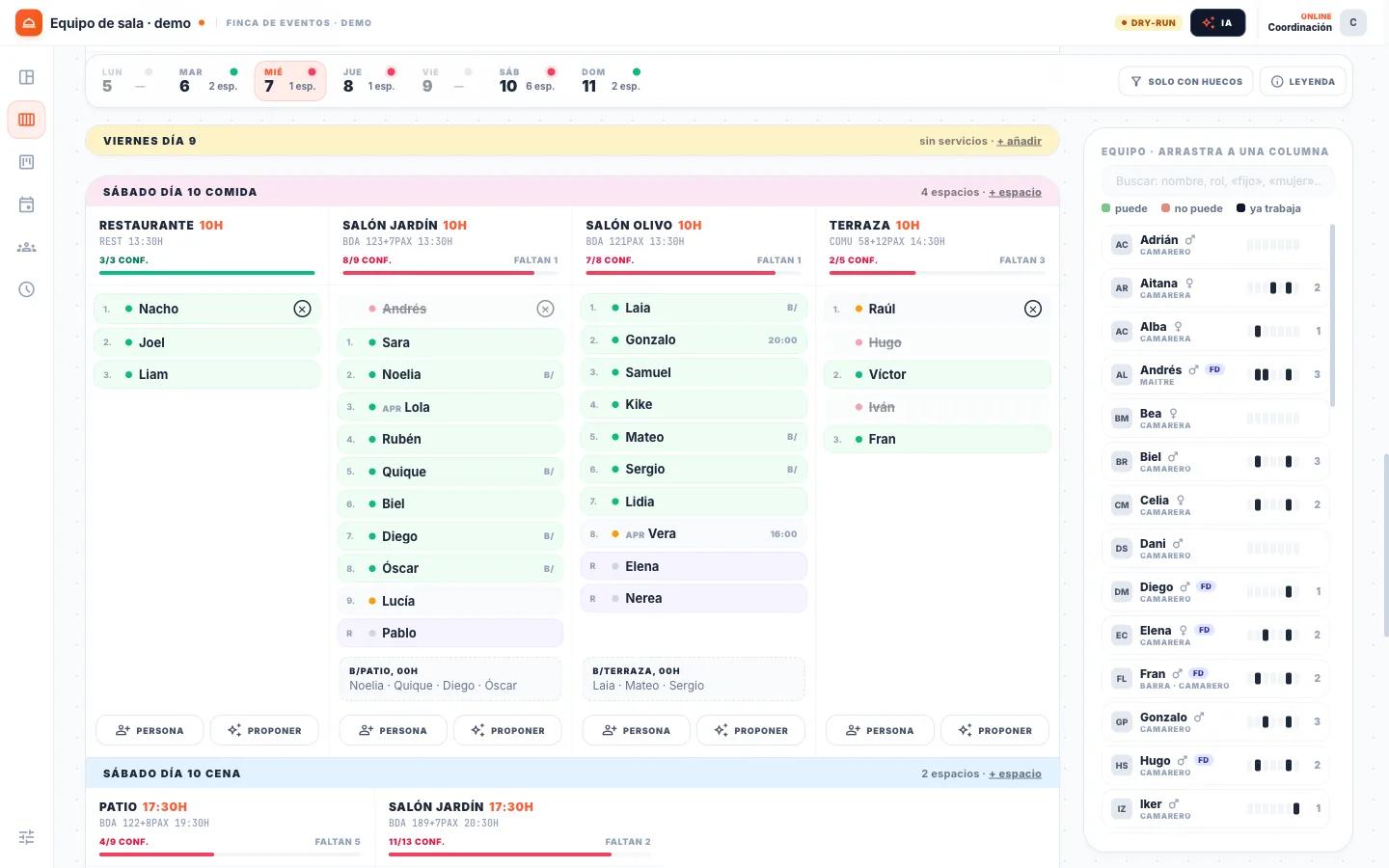The image size is (1389, 868).
Task: Select the Sáb 10 day tab
Action: tap(527, 81)
